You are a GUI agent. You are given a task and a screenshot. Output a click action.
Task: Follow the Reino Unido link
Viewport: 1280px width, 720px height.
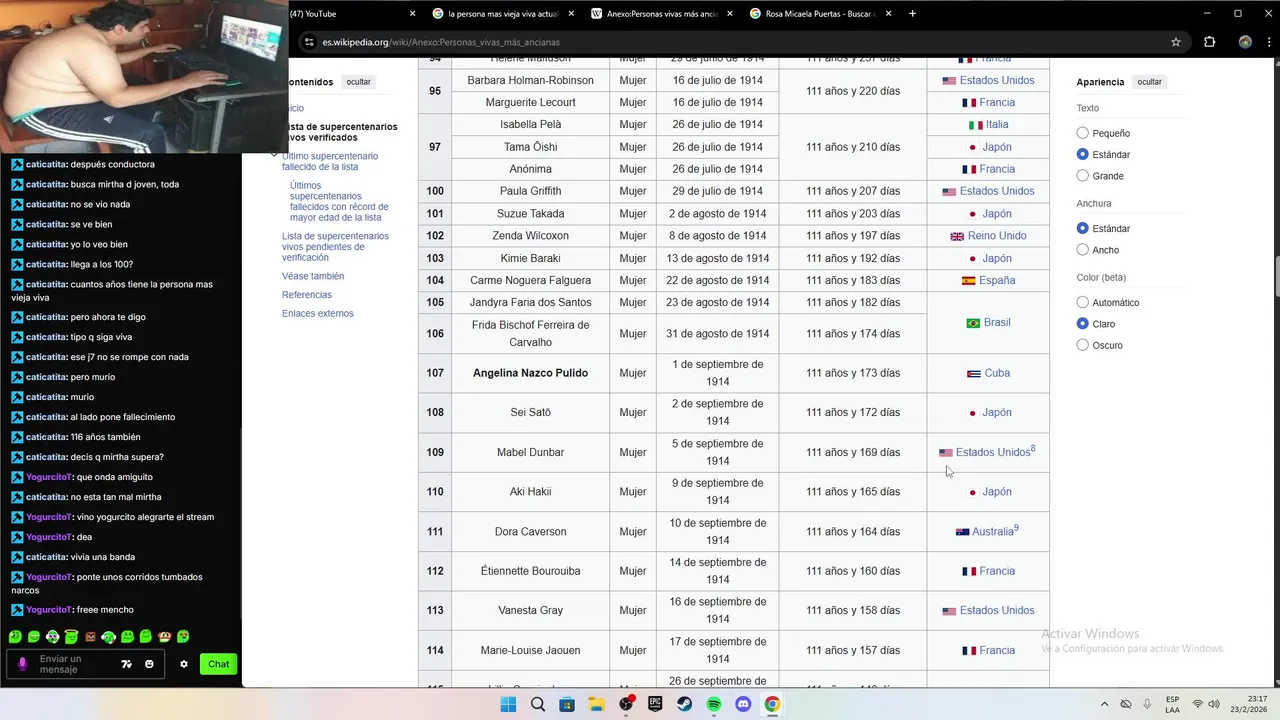(x=997, y=236)
